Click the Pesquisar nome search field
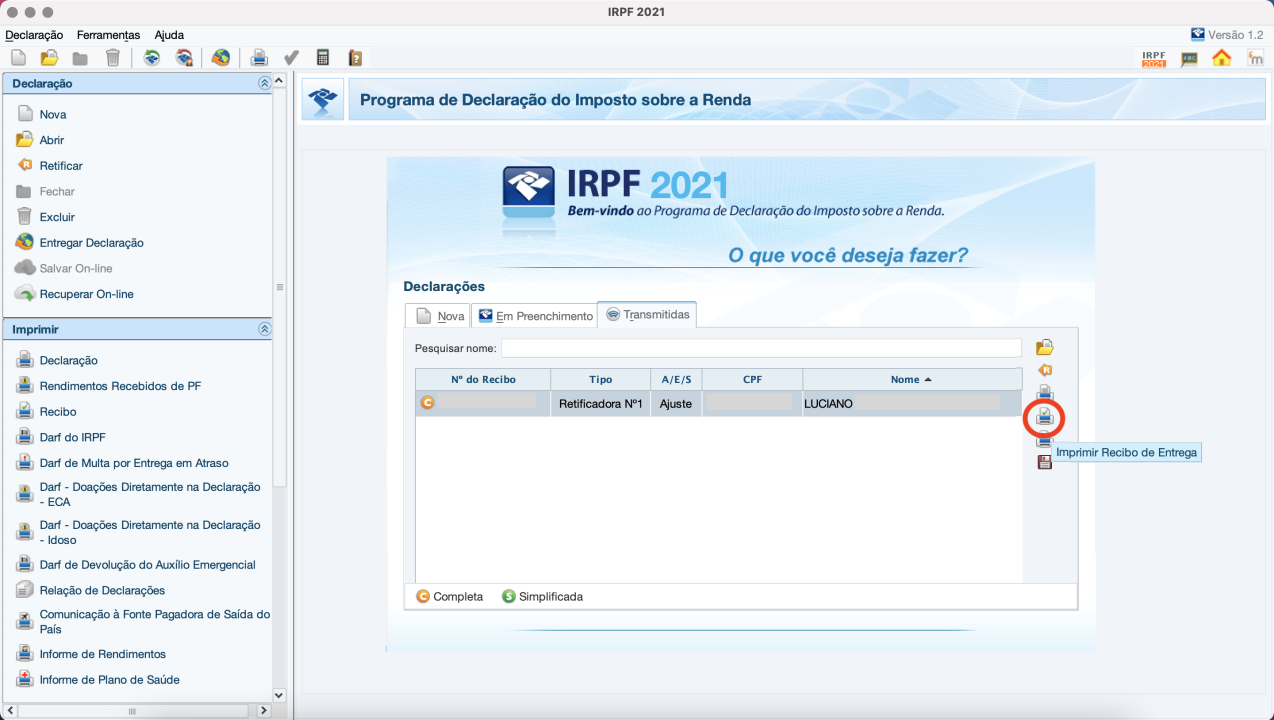Screen dimensions: 1274x720 760,348
